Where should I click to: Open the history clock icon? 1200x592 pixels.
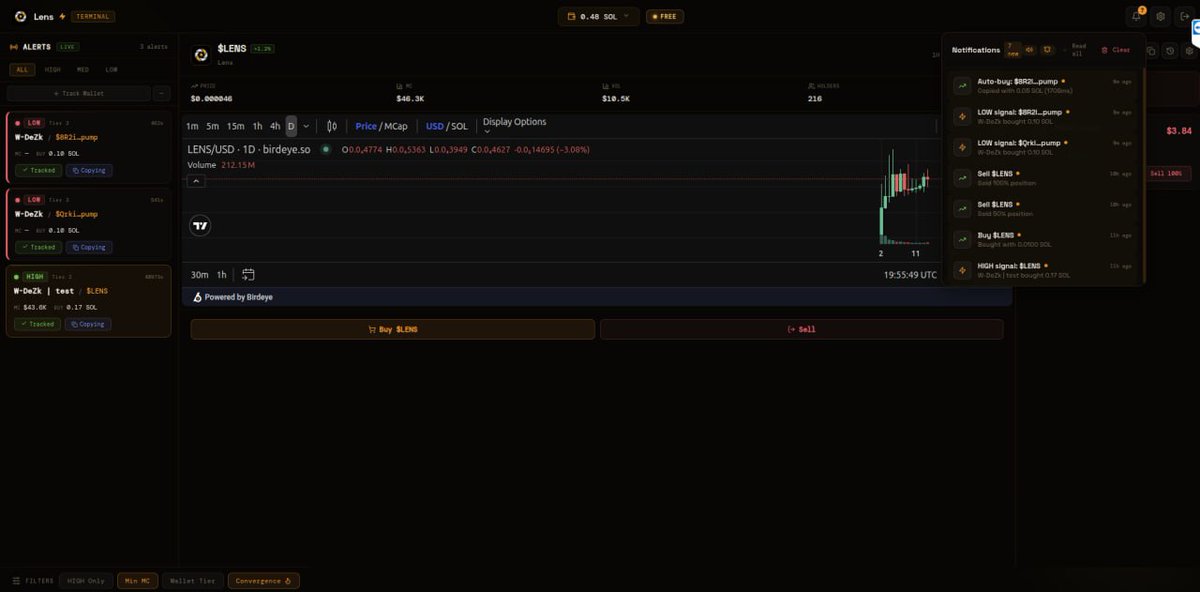click(1170, 51)
